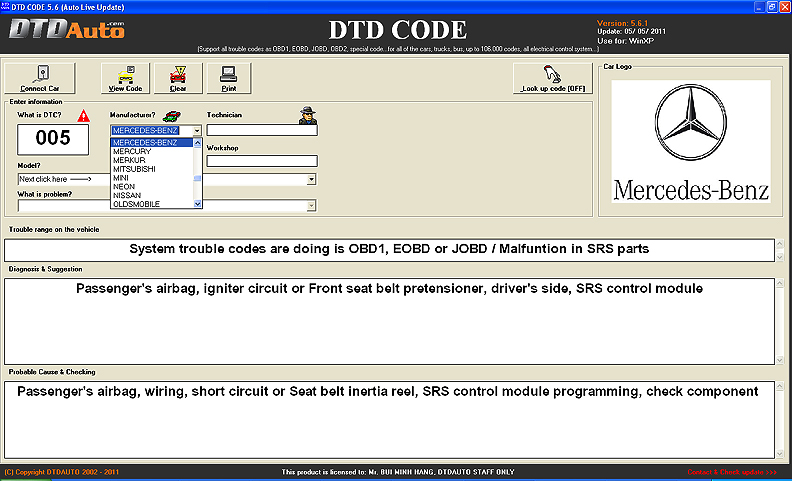Expand the Model dropdown via its arrow

(312, 179)
